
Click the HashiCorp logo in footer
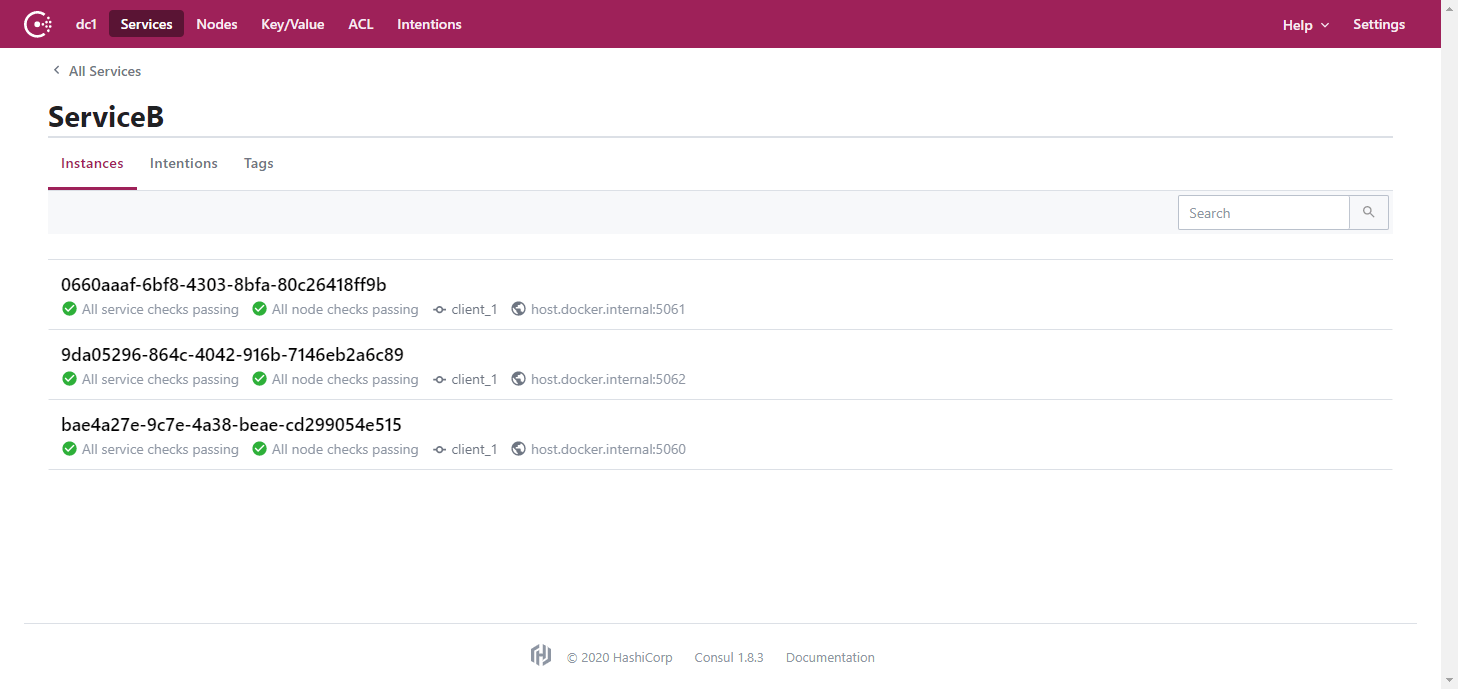pos(541,656)
